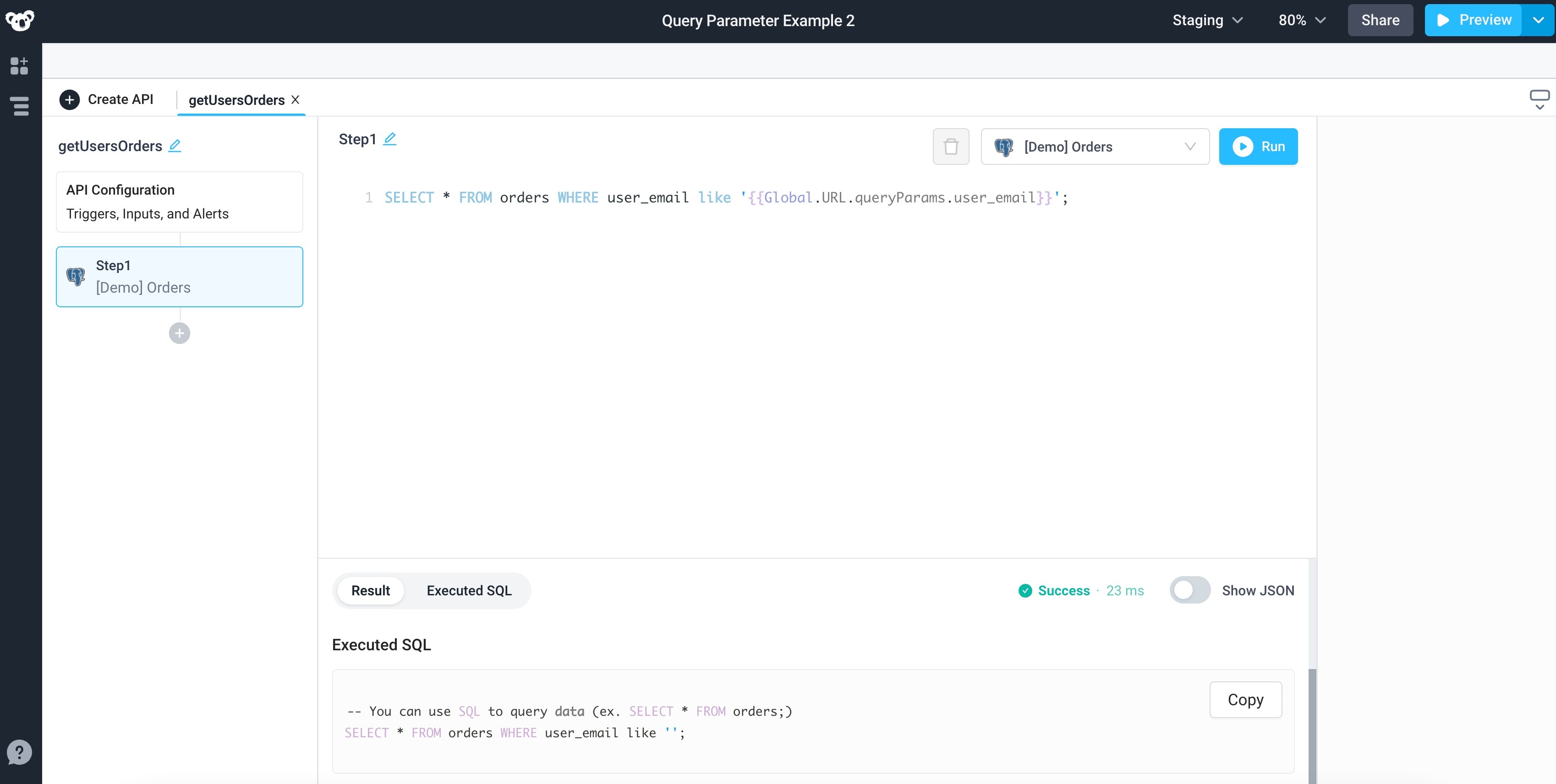Switch to the Result tab
The width and height of the screenshot is (1556, 784).
370,590
